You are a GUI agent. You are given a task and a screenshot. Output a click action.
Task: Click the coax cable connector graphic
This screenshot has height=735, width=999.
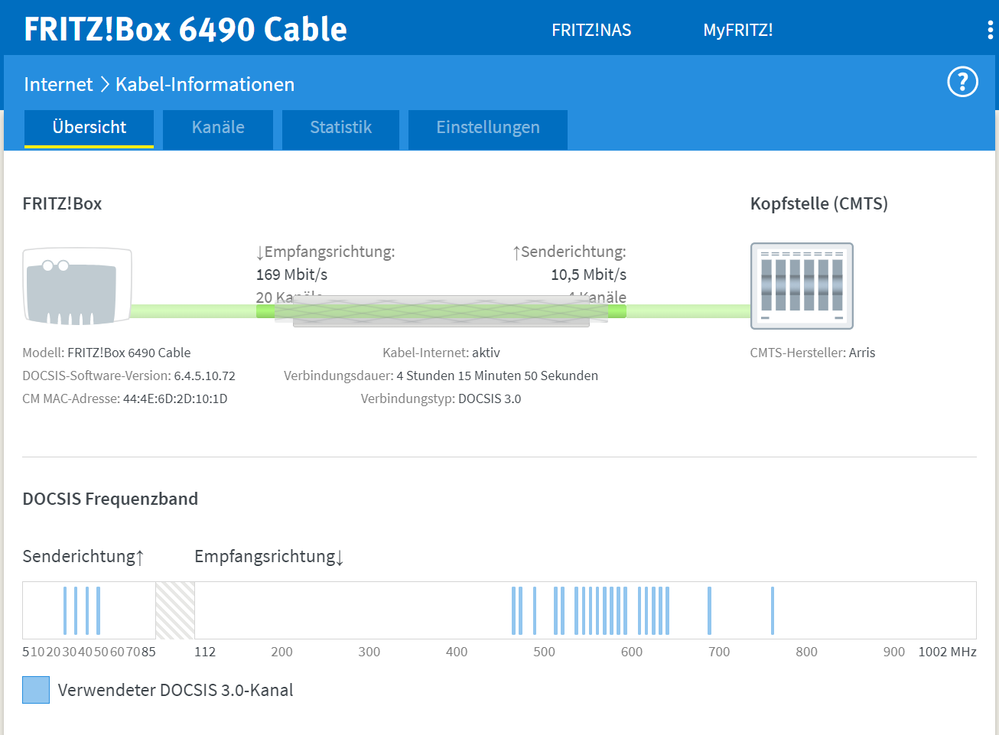pyautogui.click(x=441, y=311)
